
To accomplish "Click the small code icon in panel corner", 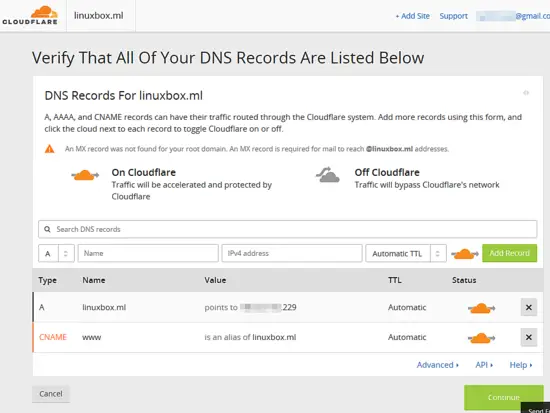I will point(526,93).
